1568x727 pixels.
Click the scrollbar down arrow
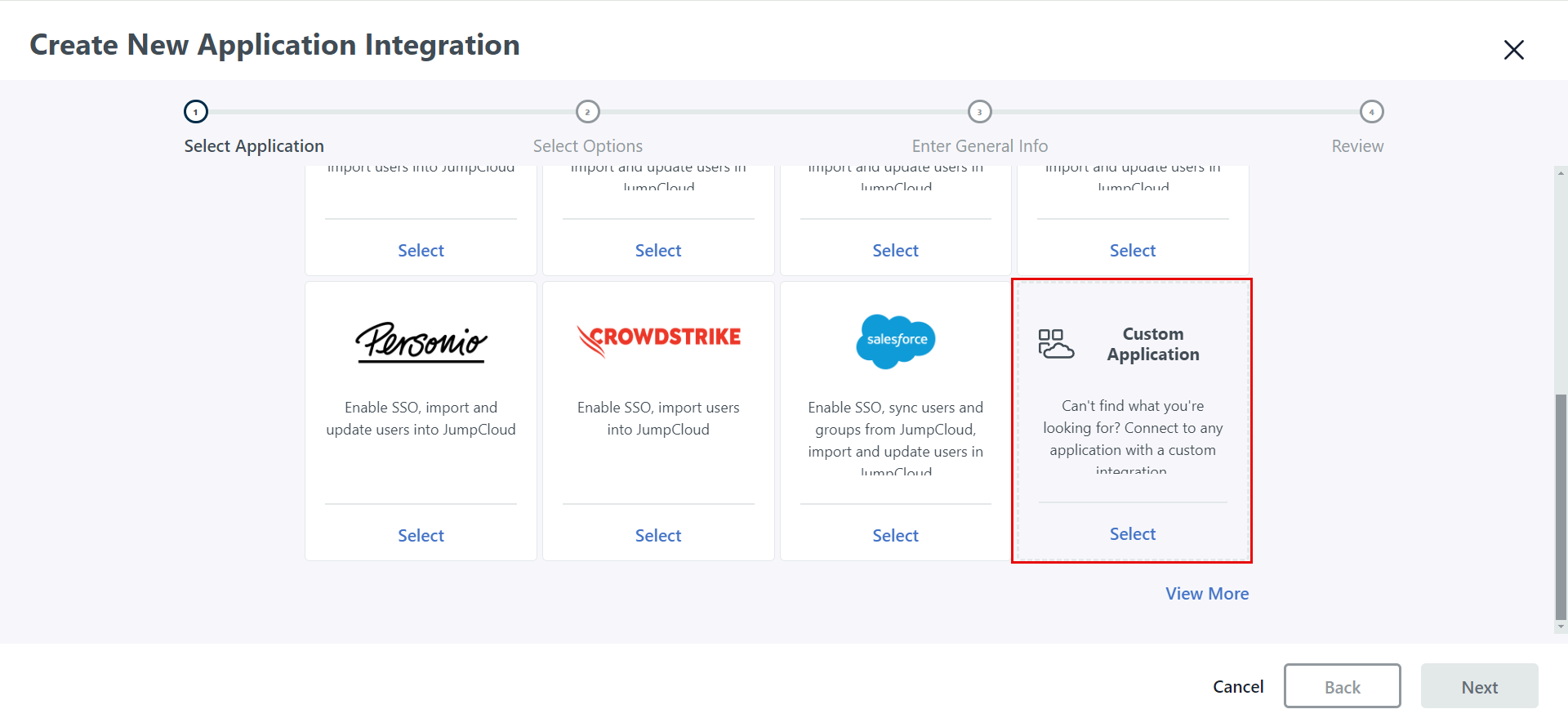click(1561, 627)
